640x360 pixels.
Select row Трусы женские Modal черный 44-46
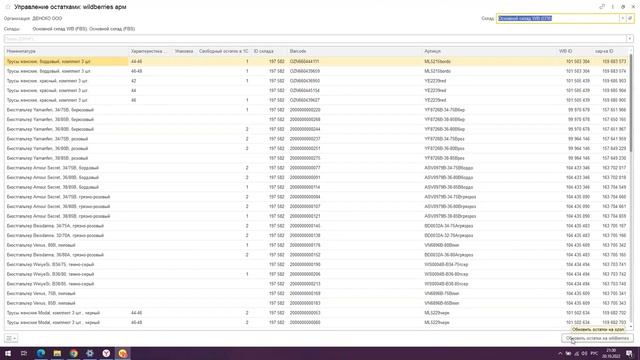point(316,313)
